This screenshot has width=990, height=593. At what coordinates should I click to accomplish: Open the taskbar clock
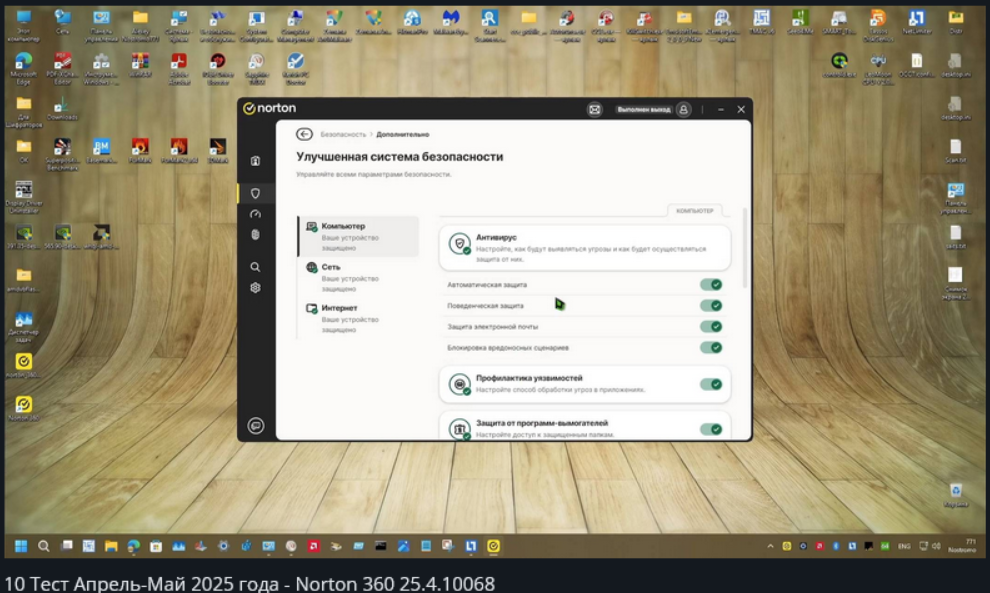pyautogui.click(x=963, y=546)
